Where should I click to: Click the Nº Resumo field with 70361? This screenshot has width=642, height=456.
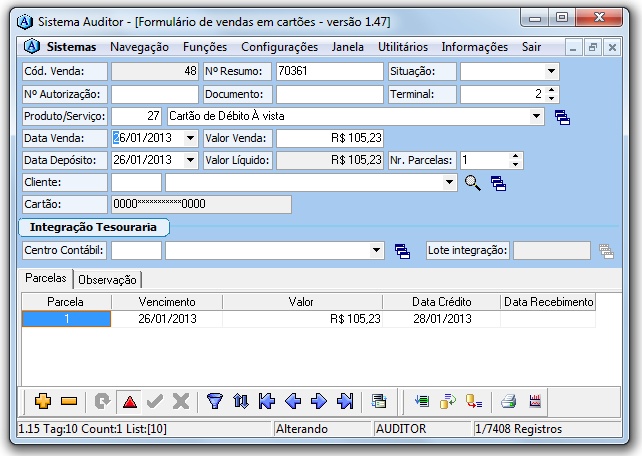point(330,71)
